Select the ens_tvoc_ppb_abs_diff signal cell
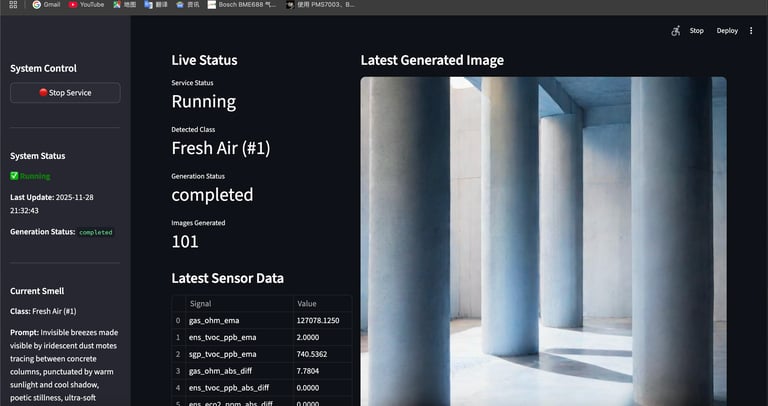768x406 pixels. 240,387
